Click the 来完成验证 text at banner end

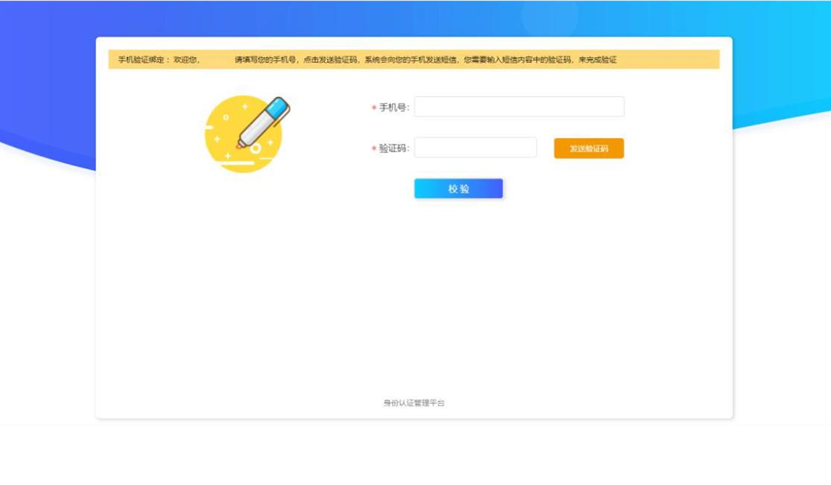(x=597, y=60)
